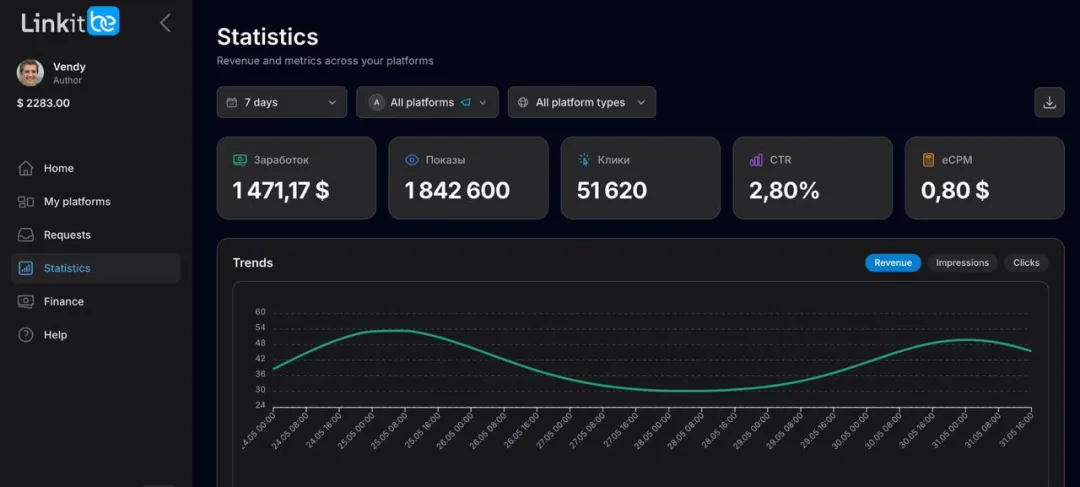Click the eCPM calculator icon
The height and width of the screenshot is (487, 1080).
[x=928, y=160]
